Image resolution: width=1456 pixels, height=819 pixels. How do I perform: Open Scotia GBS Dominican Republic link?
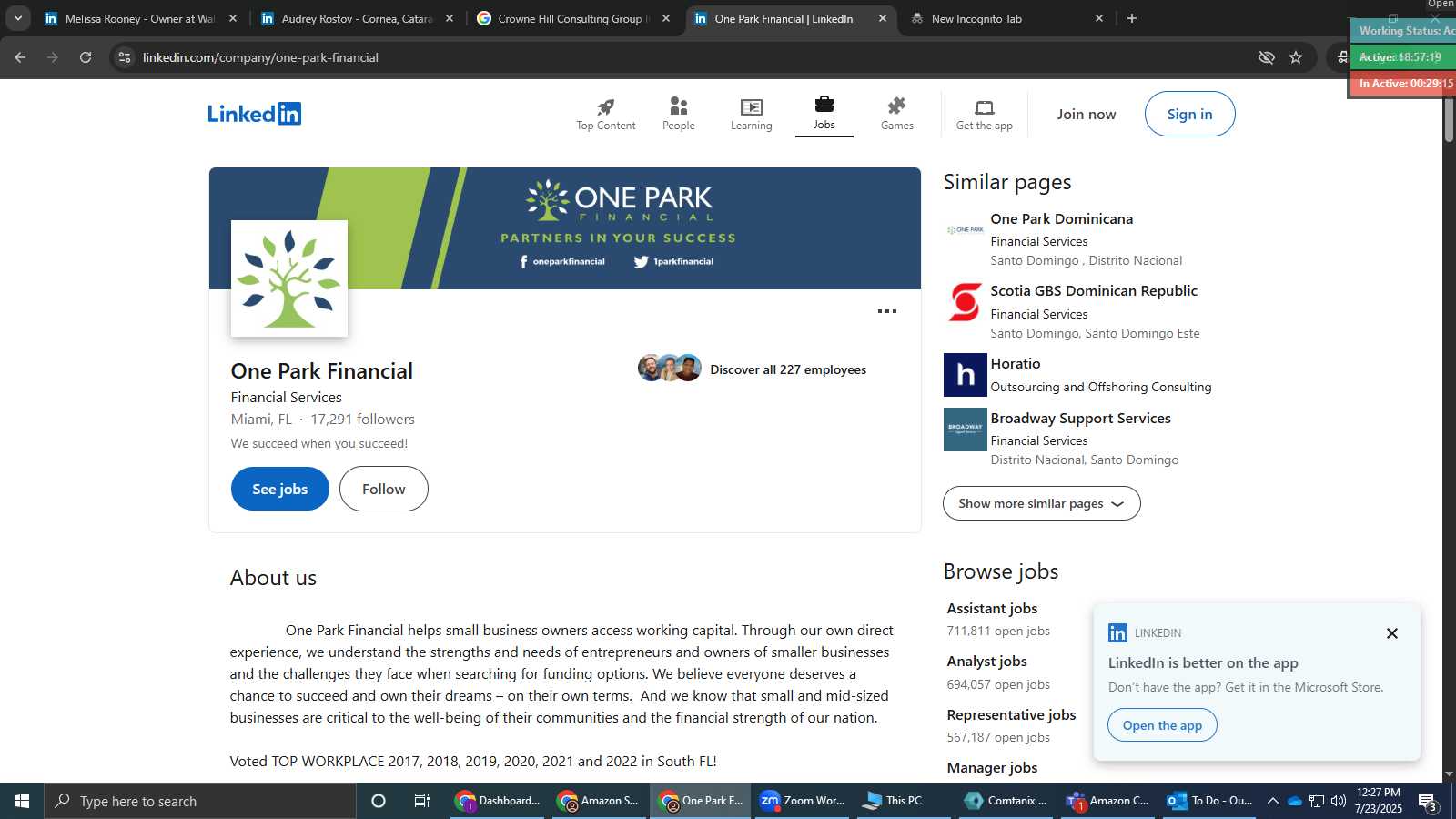pyautogui.click(x=1094, y=291)
